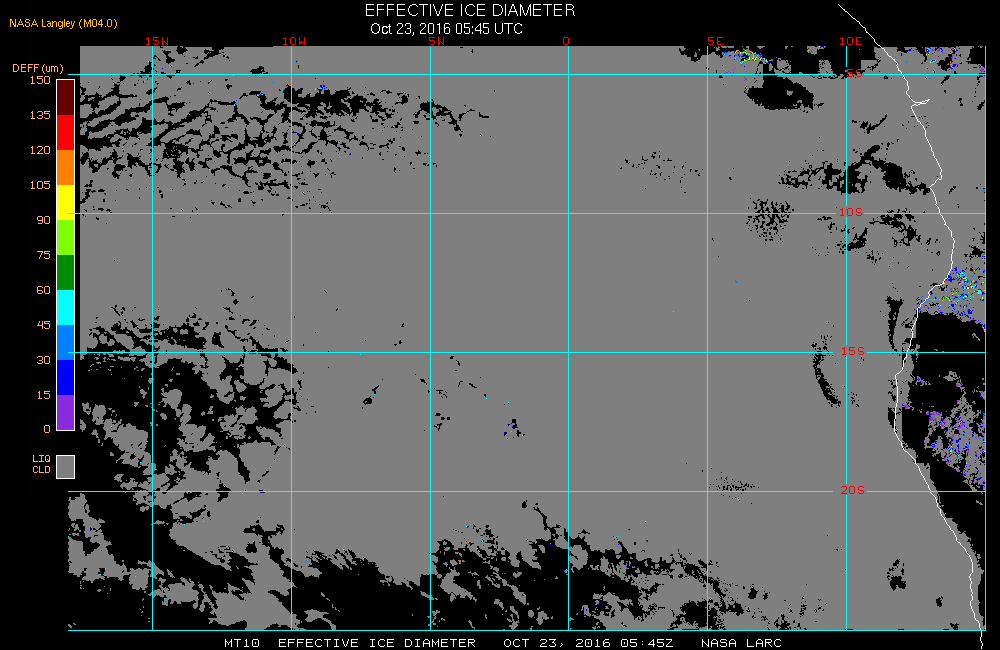Click the dark maroon 135-150 color band
This screenshot has height=650, width=1000.
point(66,98)
